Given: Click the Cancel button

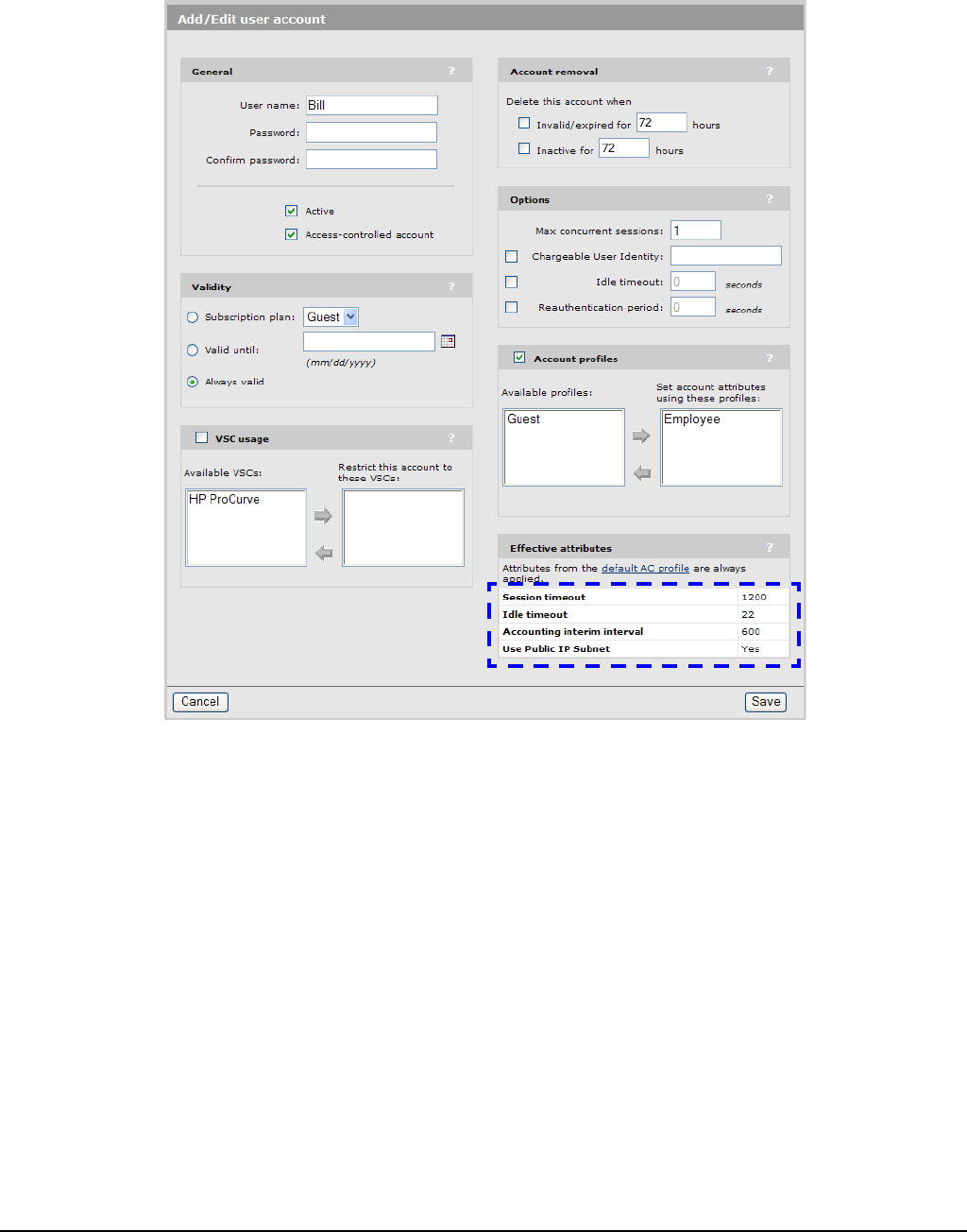Looking at the screenshot, I should click(200, 702).
